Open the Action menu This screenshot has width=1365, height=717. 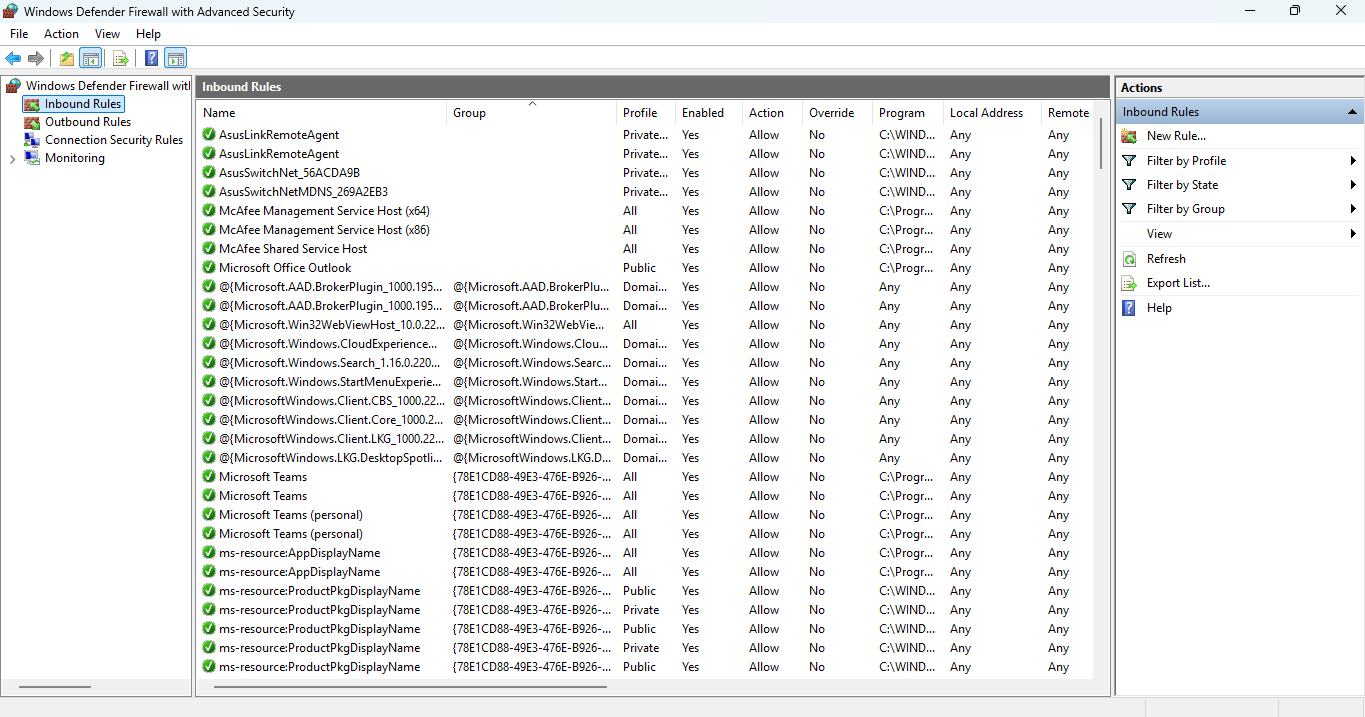pos(61,34)
